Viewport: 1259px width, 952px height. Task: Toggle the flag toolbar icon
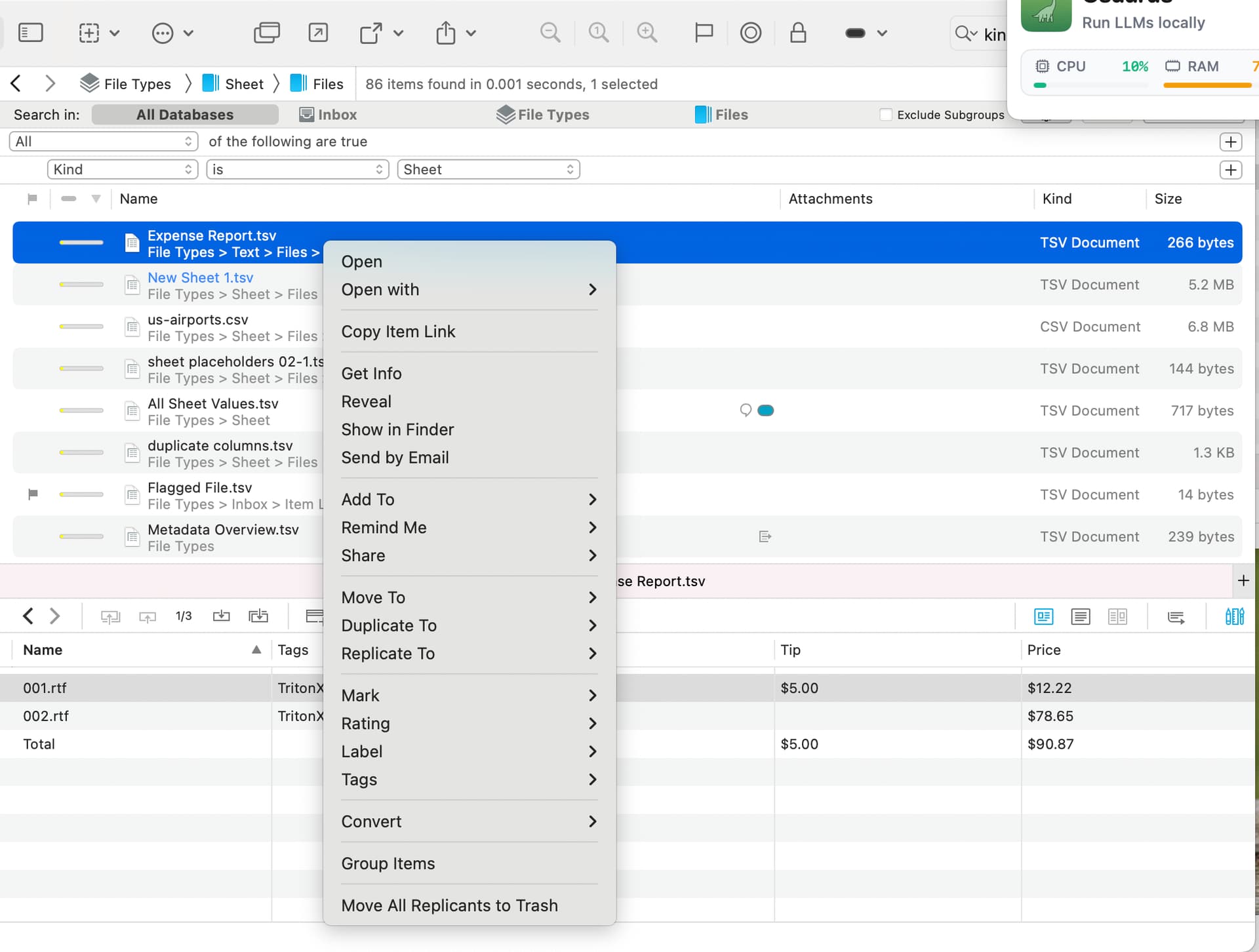click(x=703, y=33)
